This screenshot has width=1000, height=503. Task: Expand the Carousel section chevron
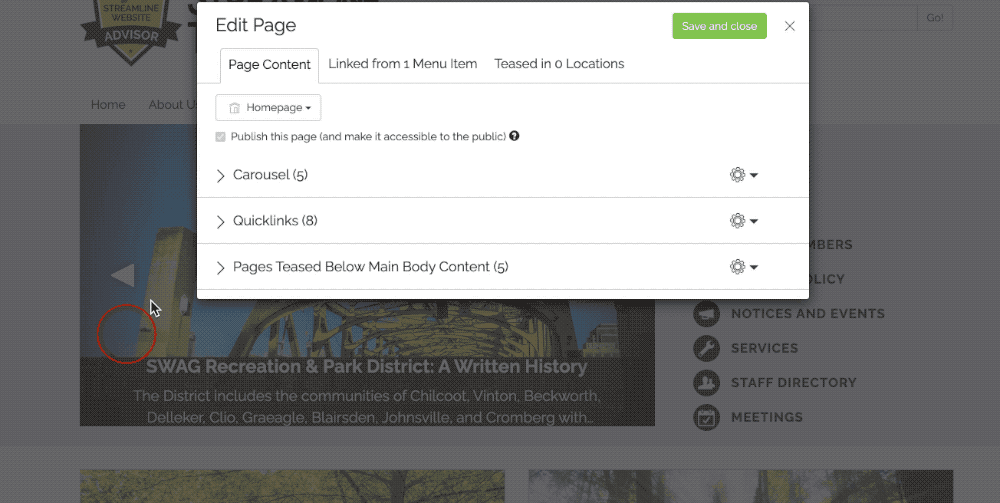click(x=221, y=176)
